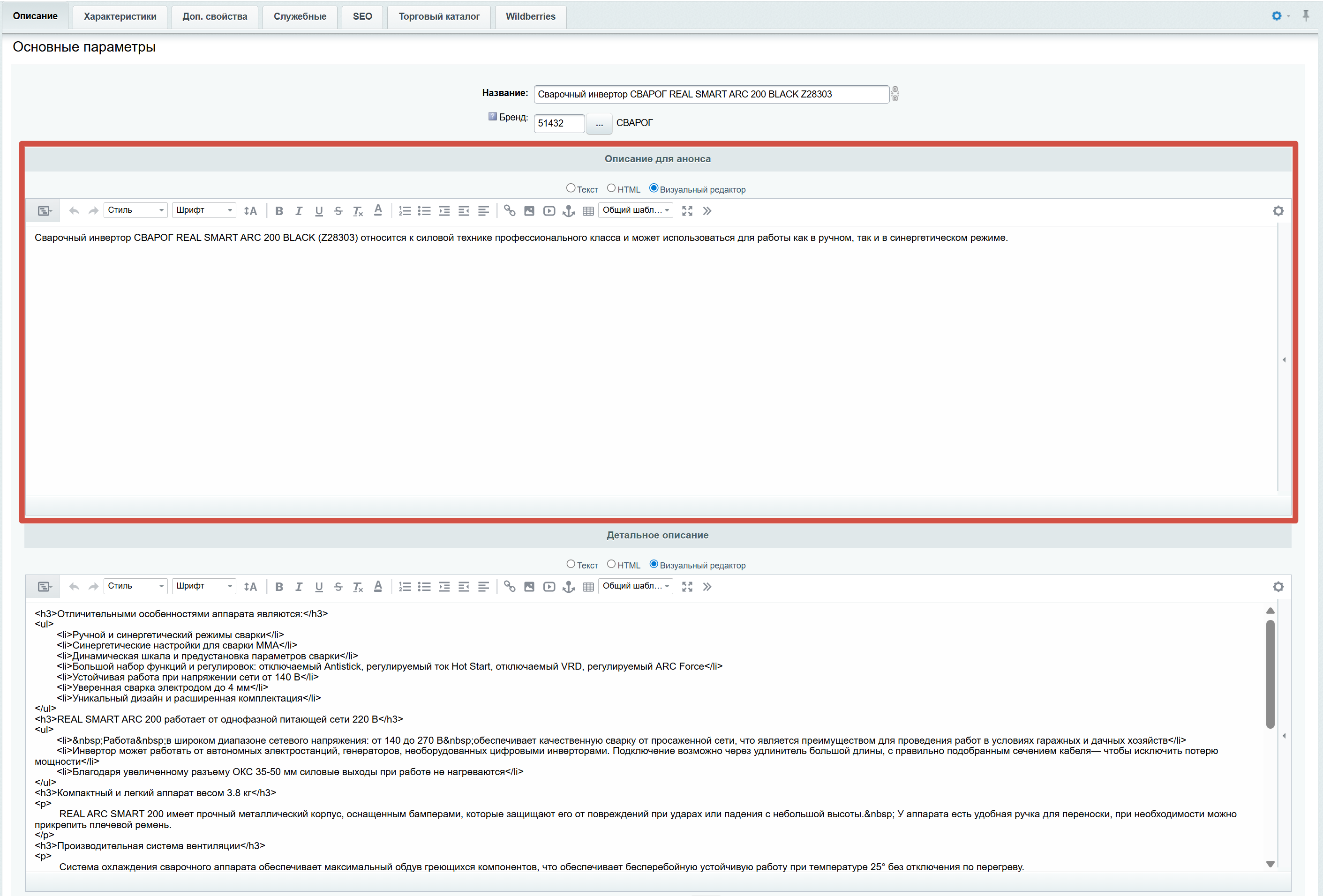Expand Общий шабл... template dropdown in announcement editor
Screen dimensions: 1323x896
(635, 210)
